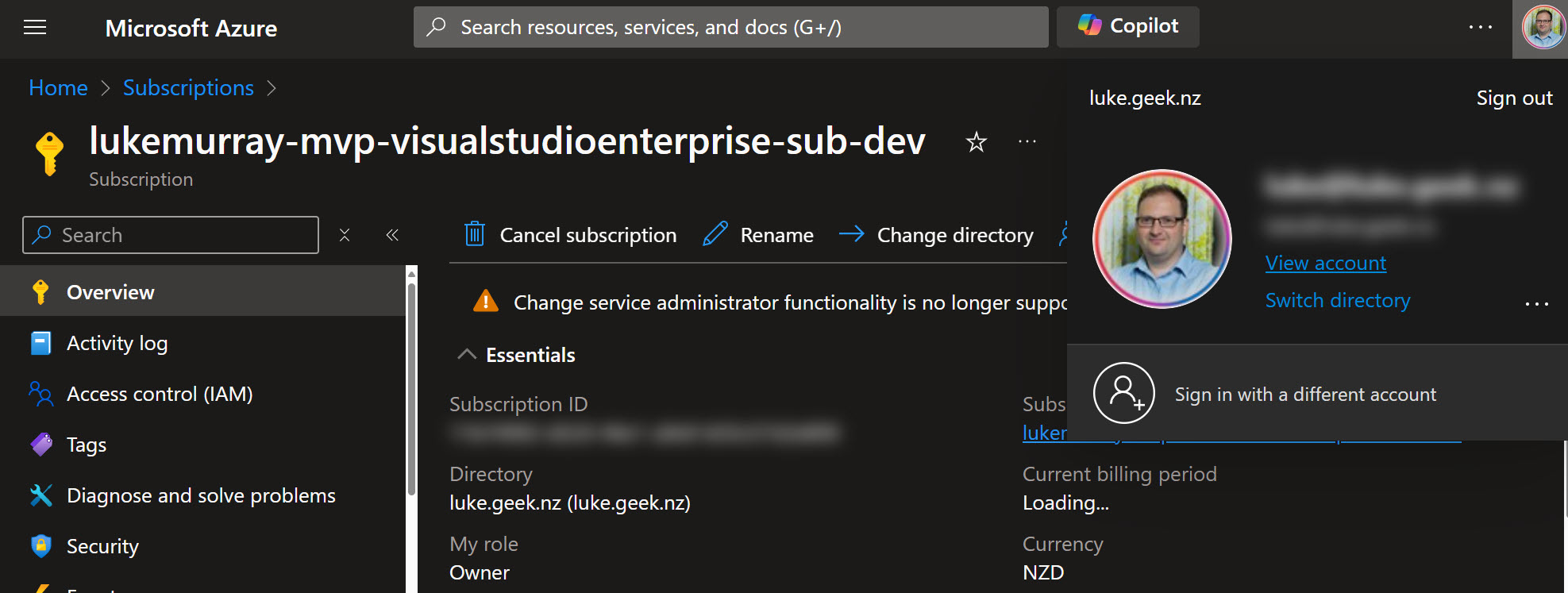Open View account link

pyautogui.click(x=1325, y=263)
